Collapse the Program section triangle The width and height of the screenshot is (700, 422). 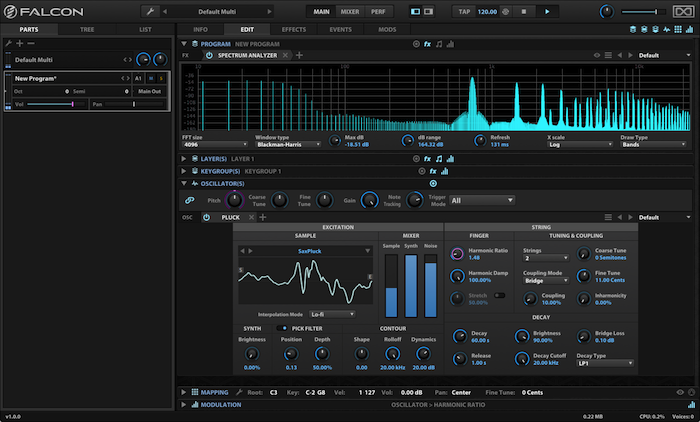pyautogui.click(x=183, y=44)
